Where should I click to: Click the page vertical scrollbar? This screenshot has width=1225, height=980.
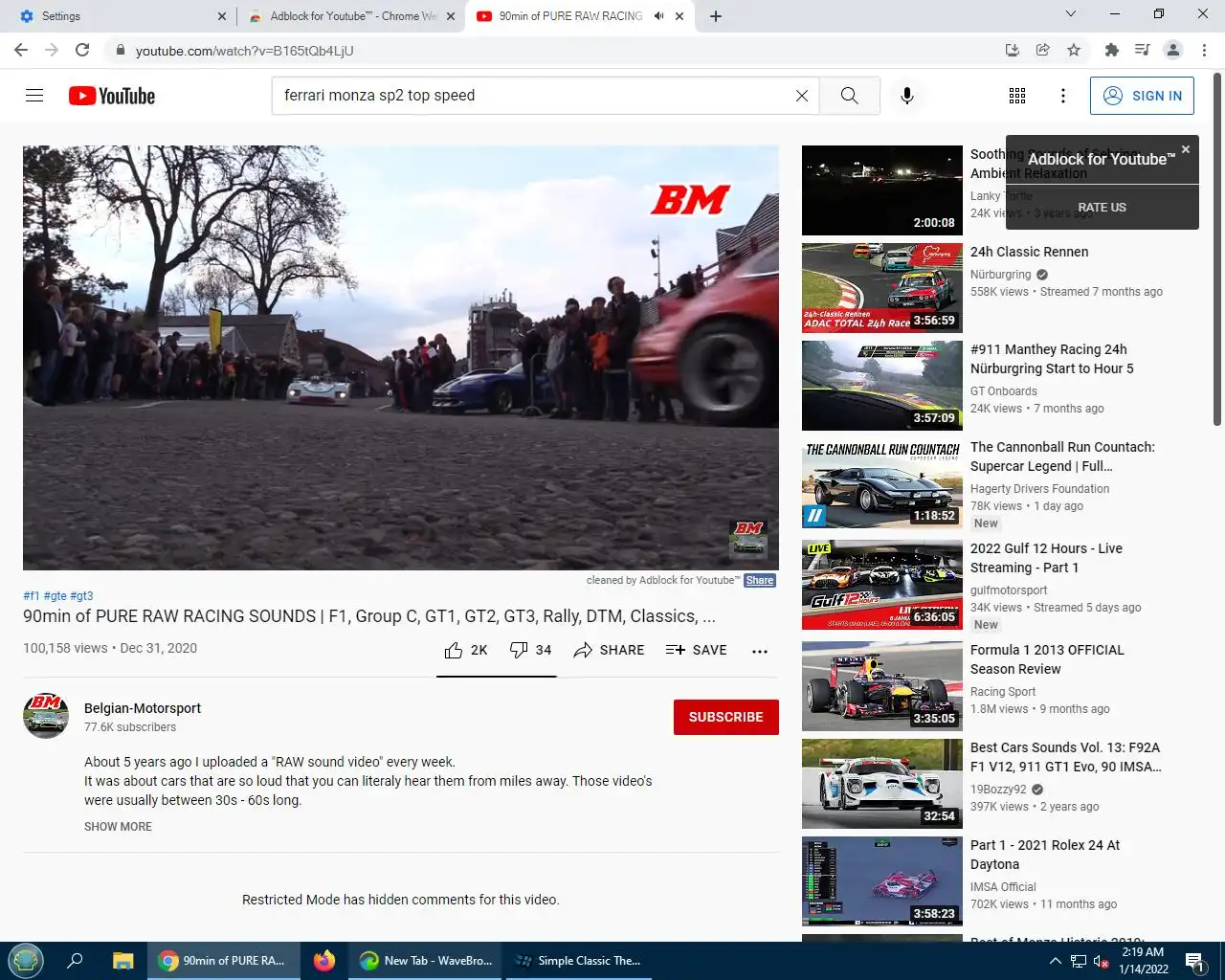[x=1217, y=249]
